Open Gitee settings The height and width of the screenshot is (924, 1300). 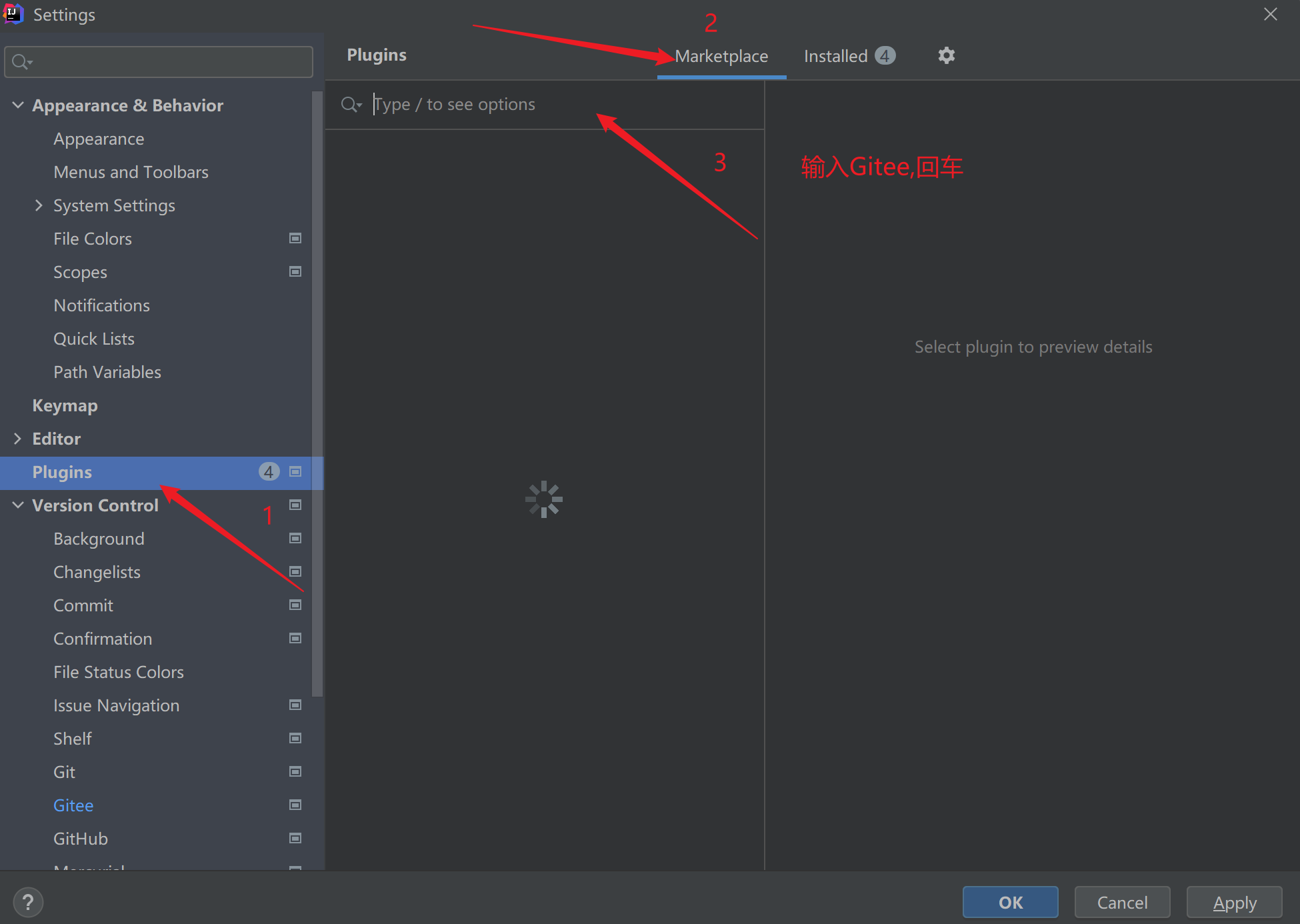[x=73, y=805]
